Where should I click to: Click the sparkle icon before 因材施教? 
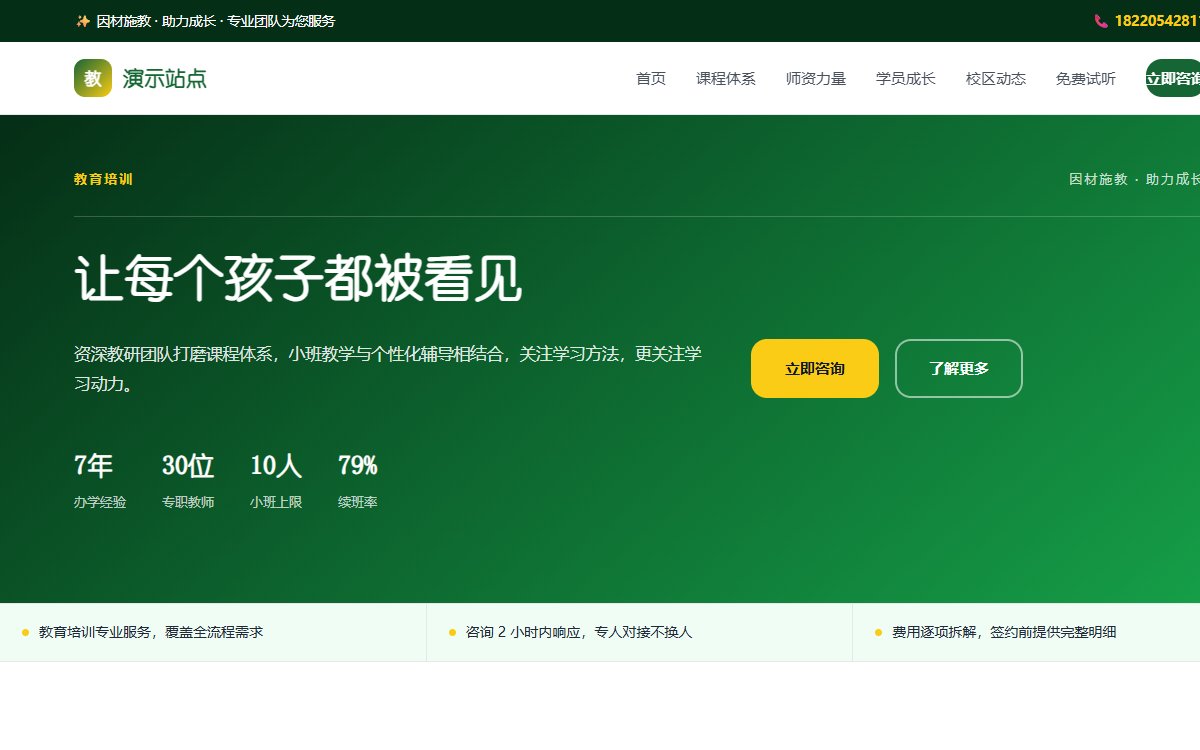[x=83, y=21]
